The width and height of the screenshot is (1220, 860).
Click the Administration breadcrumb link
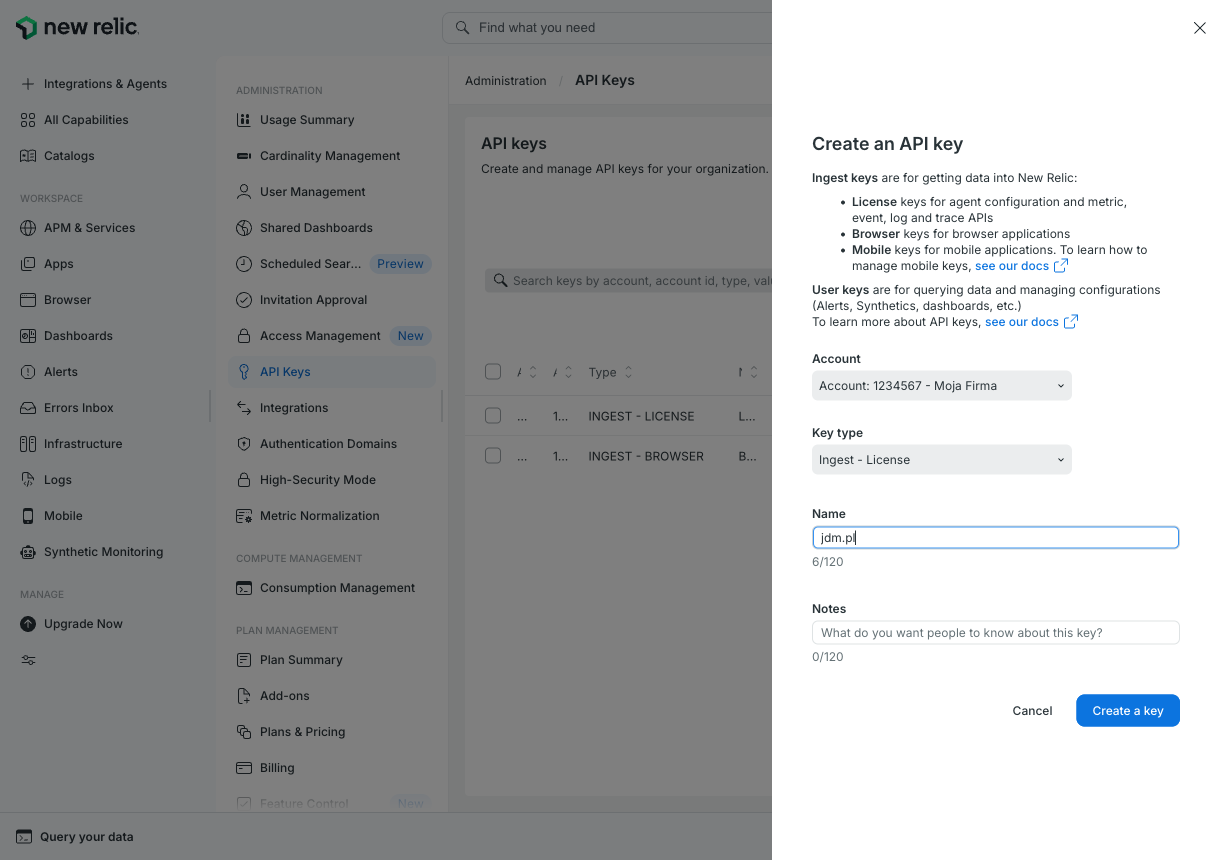[x=506, y=81]
